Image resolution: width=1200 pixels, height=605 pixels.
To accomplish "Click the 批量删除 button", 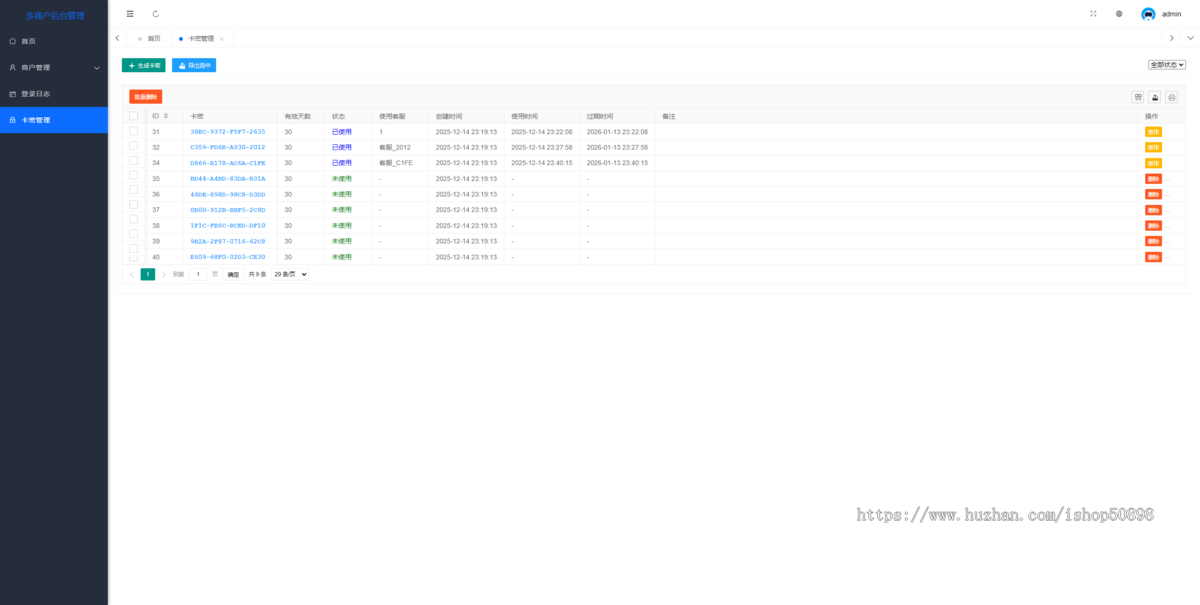I will pos(145,97).
